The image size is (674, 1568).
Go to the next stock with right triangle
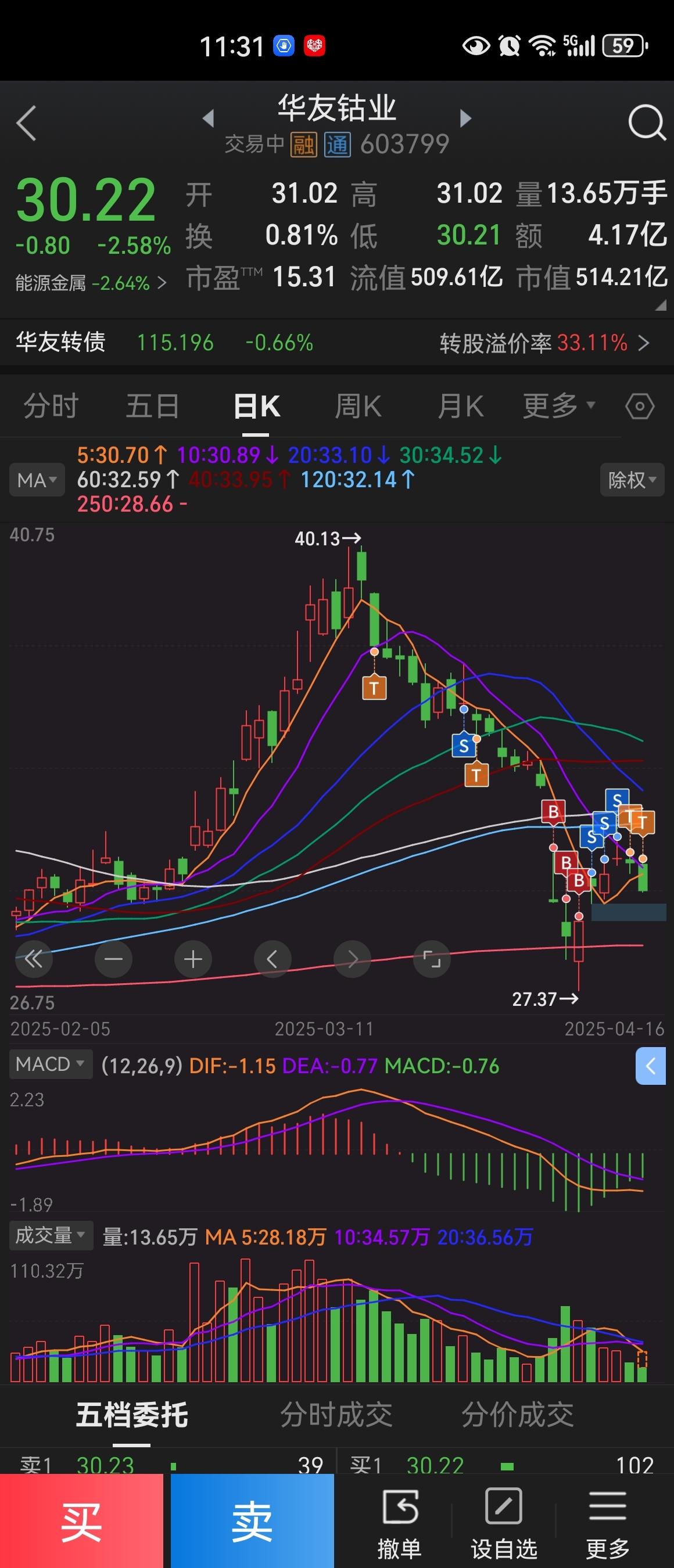pyautogui.click(x=465, y=118)
